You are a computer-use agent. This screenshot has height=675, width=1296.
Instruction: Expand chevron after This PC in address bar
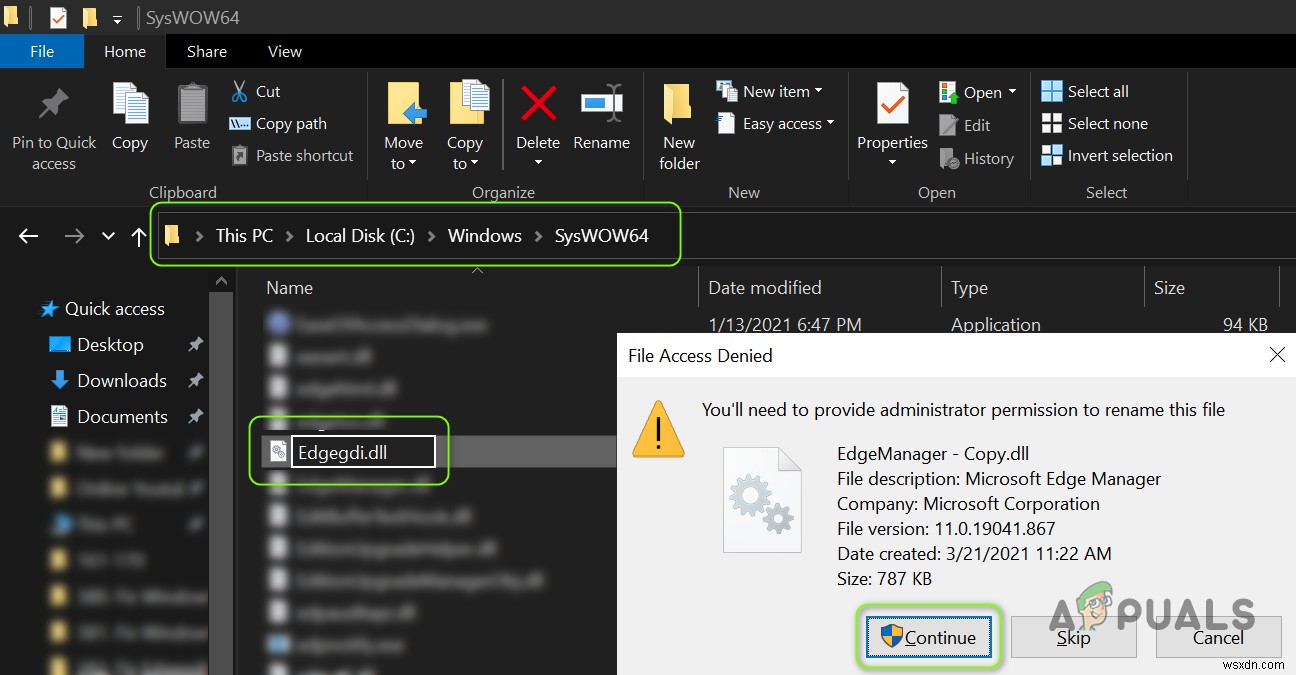(x=289, y=236)
